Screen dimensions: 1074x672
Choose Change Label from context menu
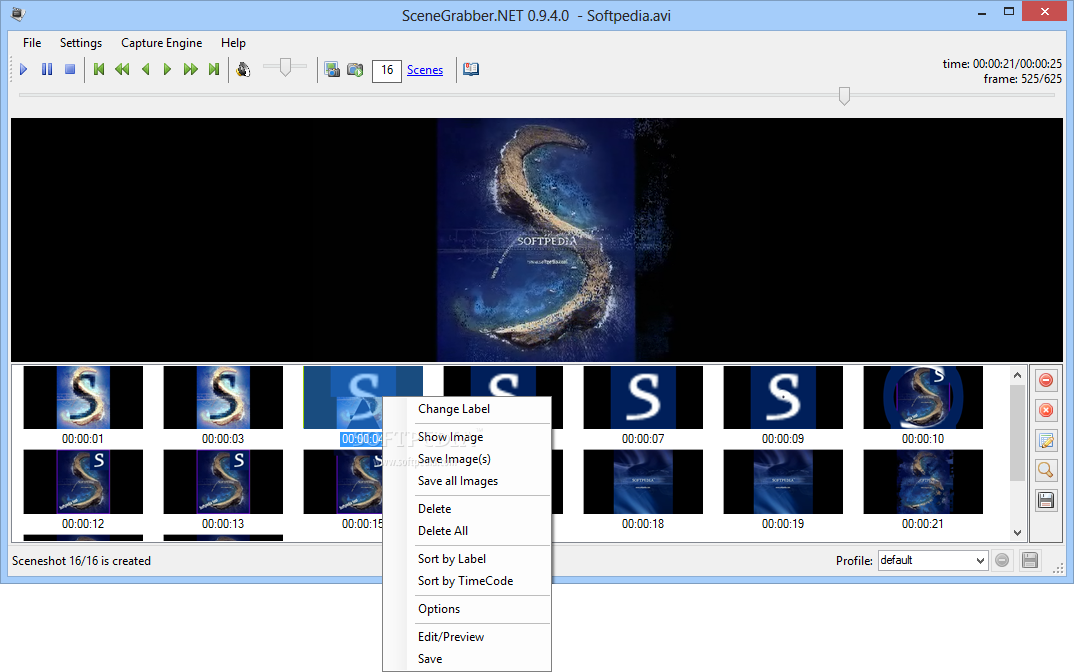[x=467, y=409]
